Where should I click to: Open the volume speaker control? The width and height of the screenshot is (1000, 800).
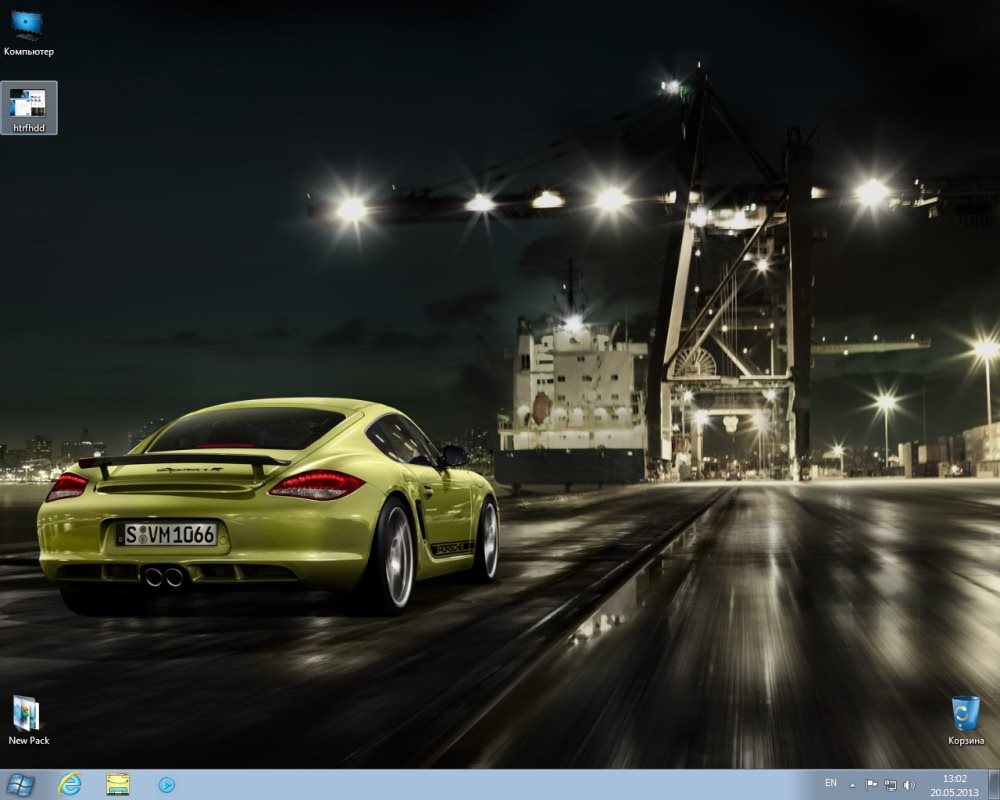coord(908,785)
